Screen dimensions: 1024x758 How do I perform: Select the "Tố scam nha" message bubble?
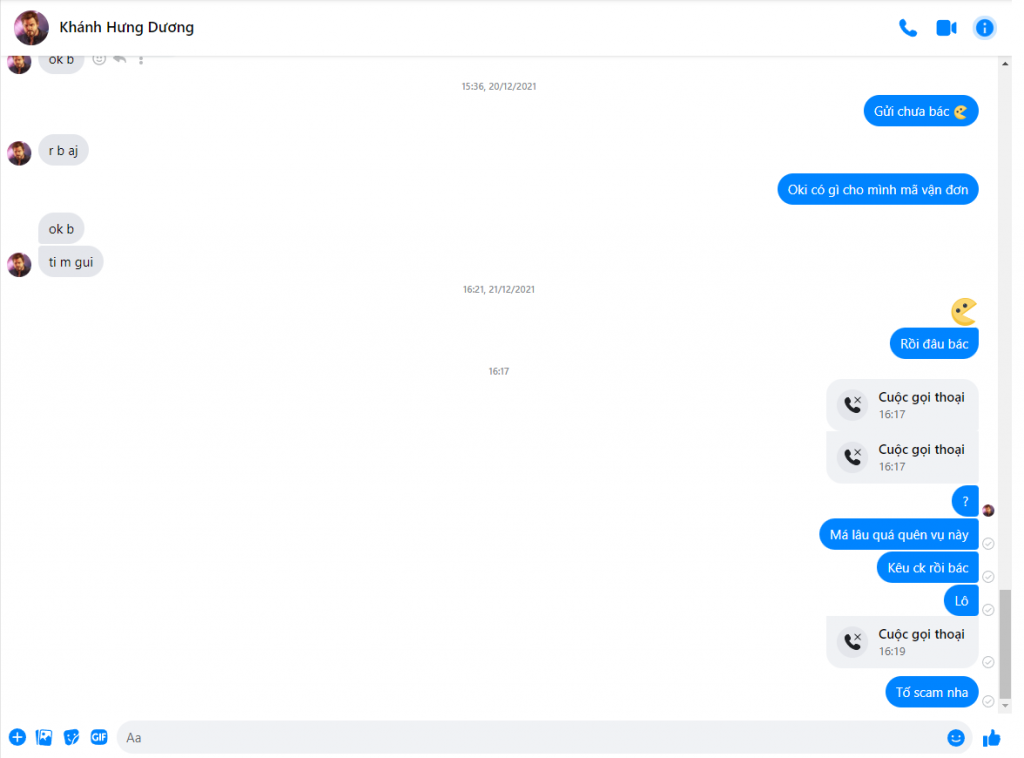pos(932,692)
